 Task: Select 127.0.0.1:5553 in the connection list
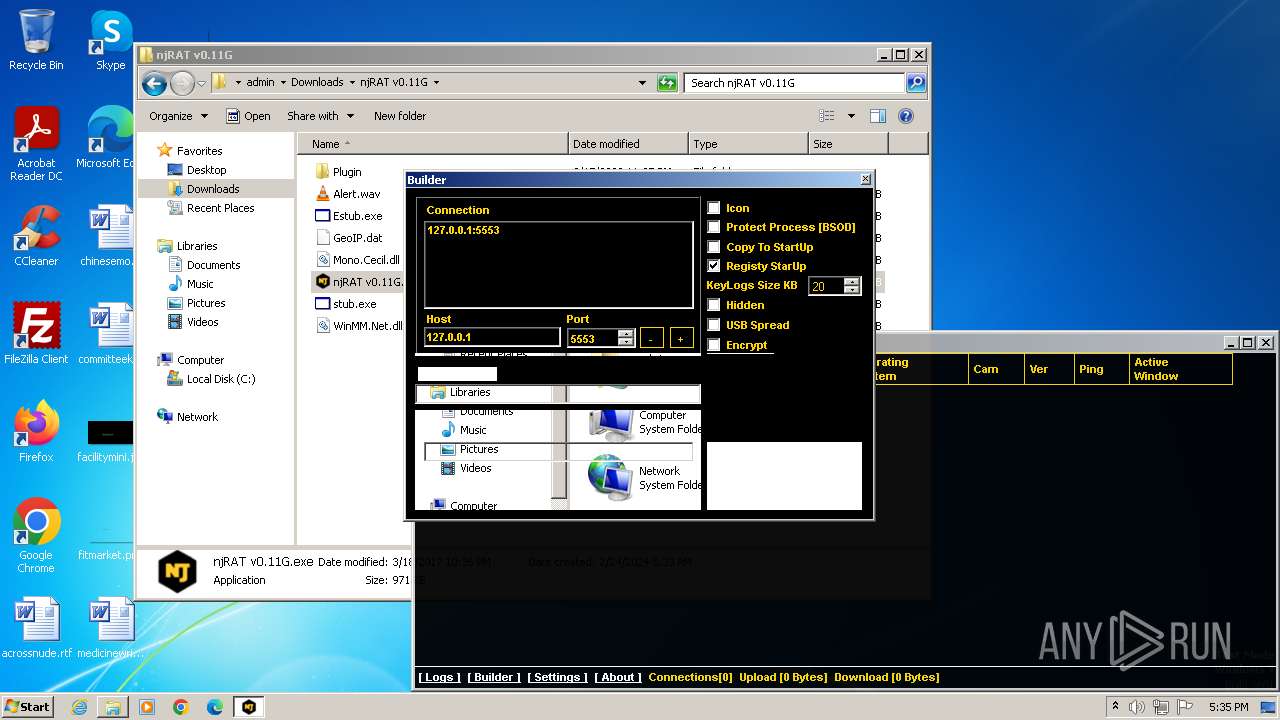click(463, 230)
